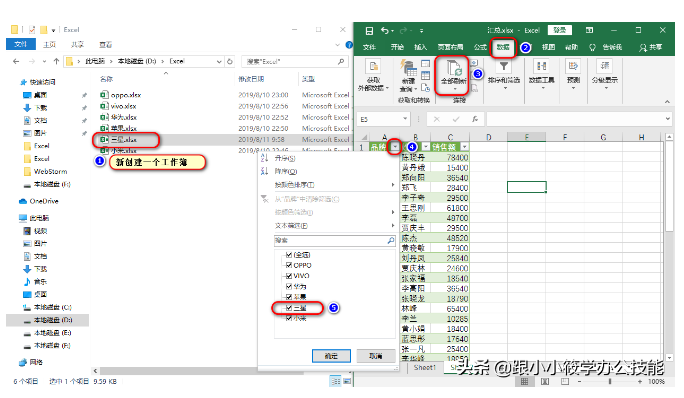Image resolution: width=684 pixels, height=398 pixels.
Task: Click the fx insert function icon
Action: [475, 119]
